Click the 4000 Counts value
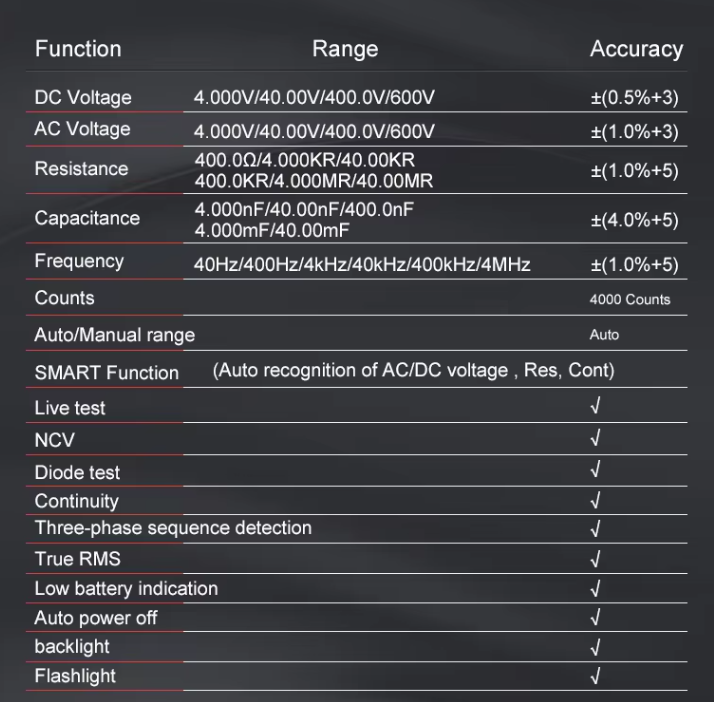 [x=630, y=299]
